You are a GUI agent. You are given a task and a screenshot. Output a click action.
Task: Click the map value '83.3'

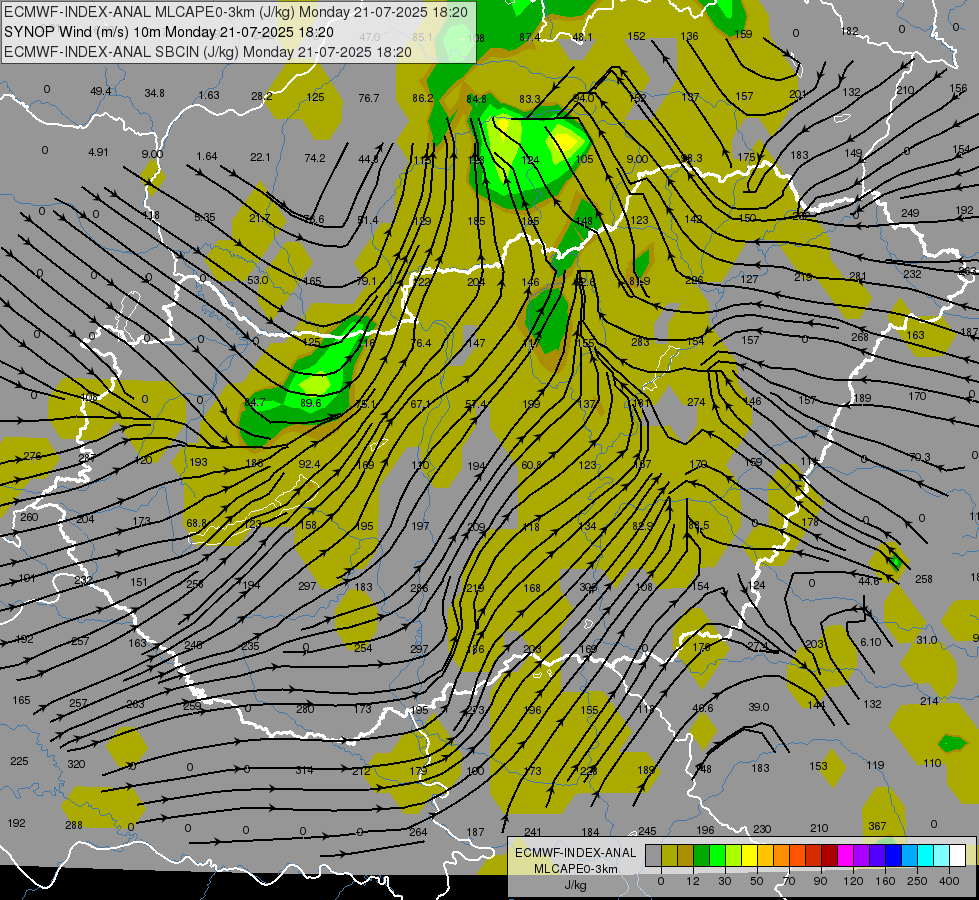pyautogui.click(x=529, y=99)
